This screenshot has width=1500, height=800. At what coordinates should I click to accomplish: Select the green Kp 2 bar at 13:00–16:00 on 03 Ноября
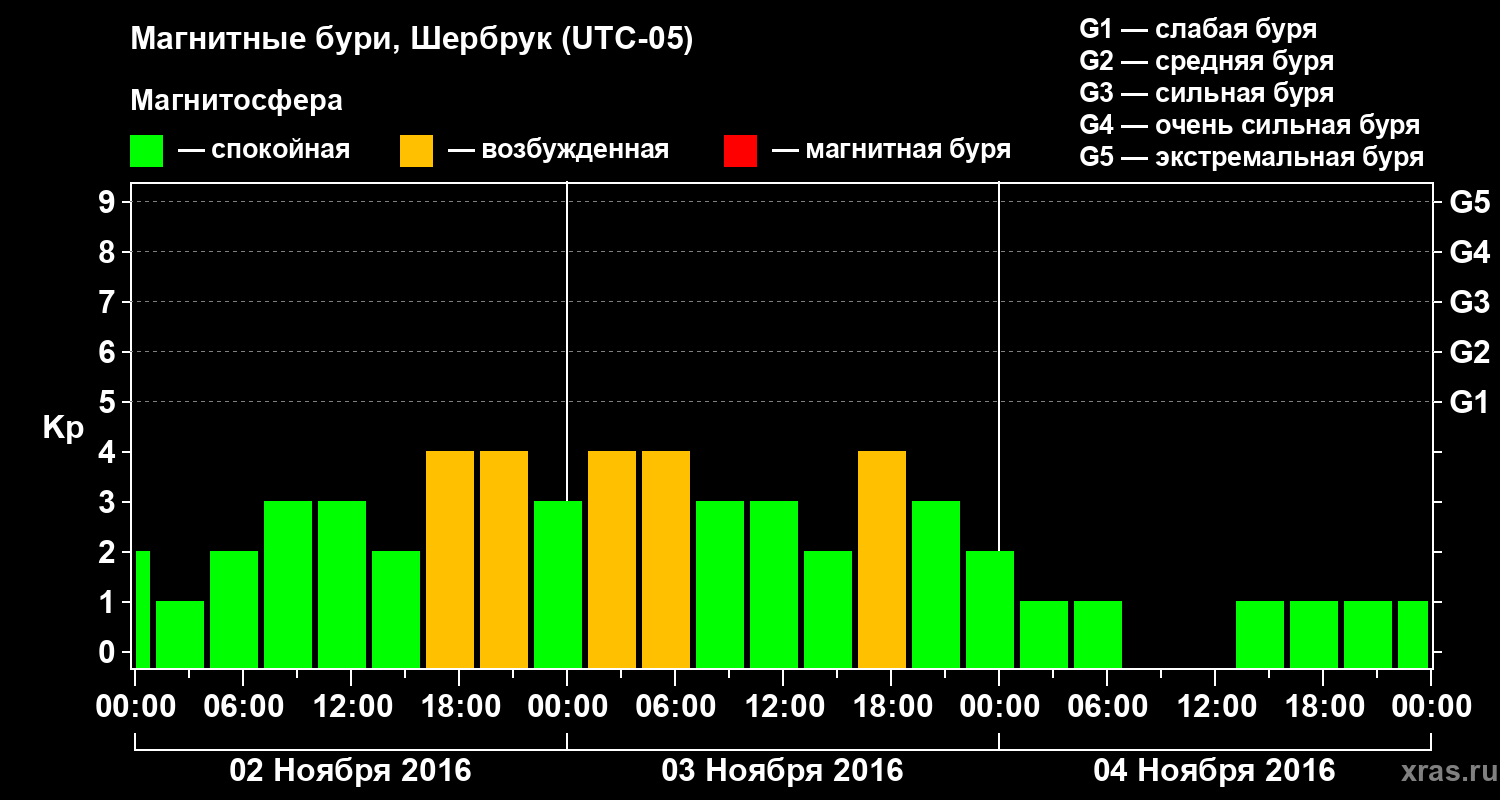828,610
